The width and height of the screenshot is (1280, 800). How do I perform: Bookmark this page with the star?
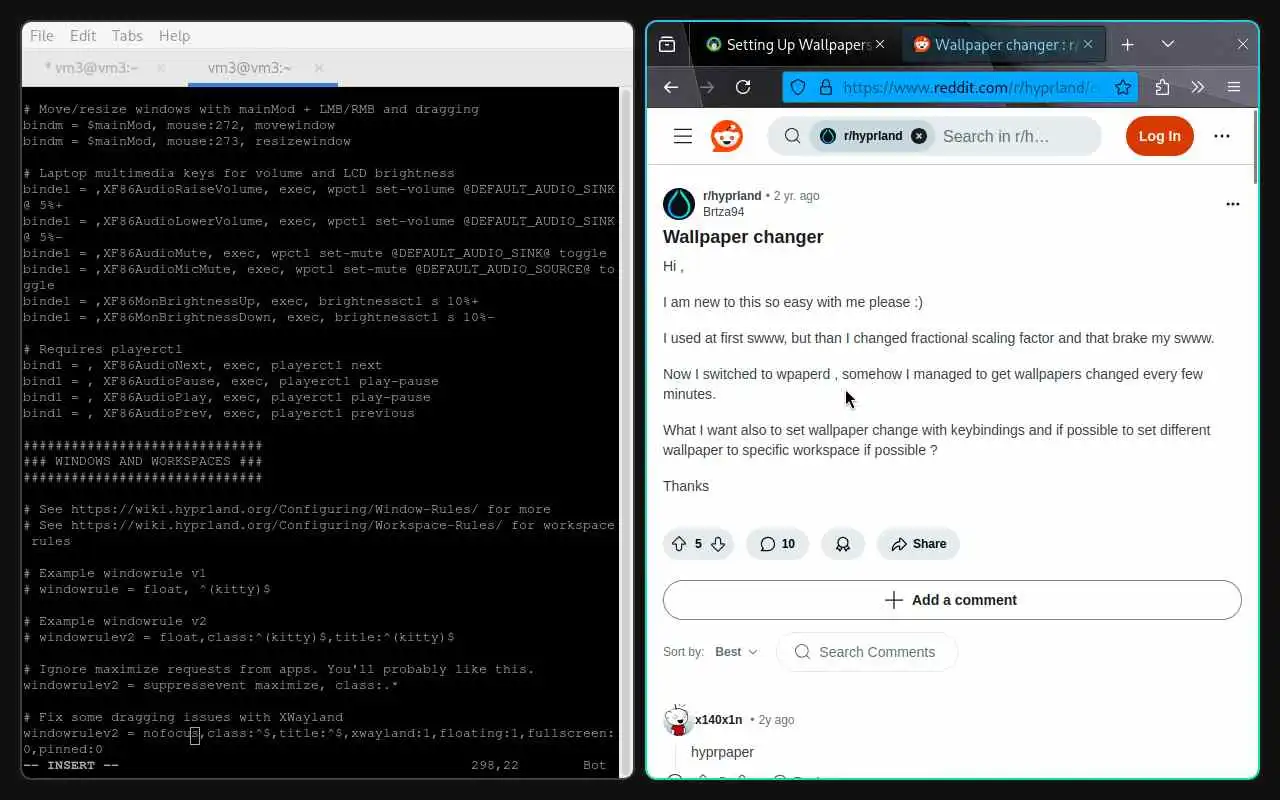pos(1123,87)
